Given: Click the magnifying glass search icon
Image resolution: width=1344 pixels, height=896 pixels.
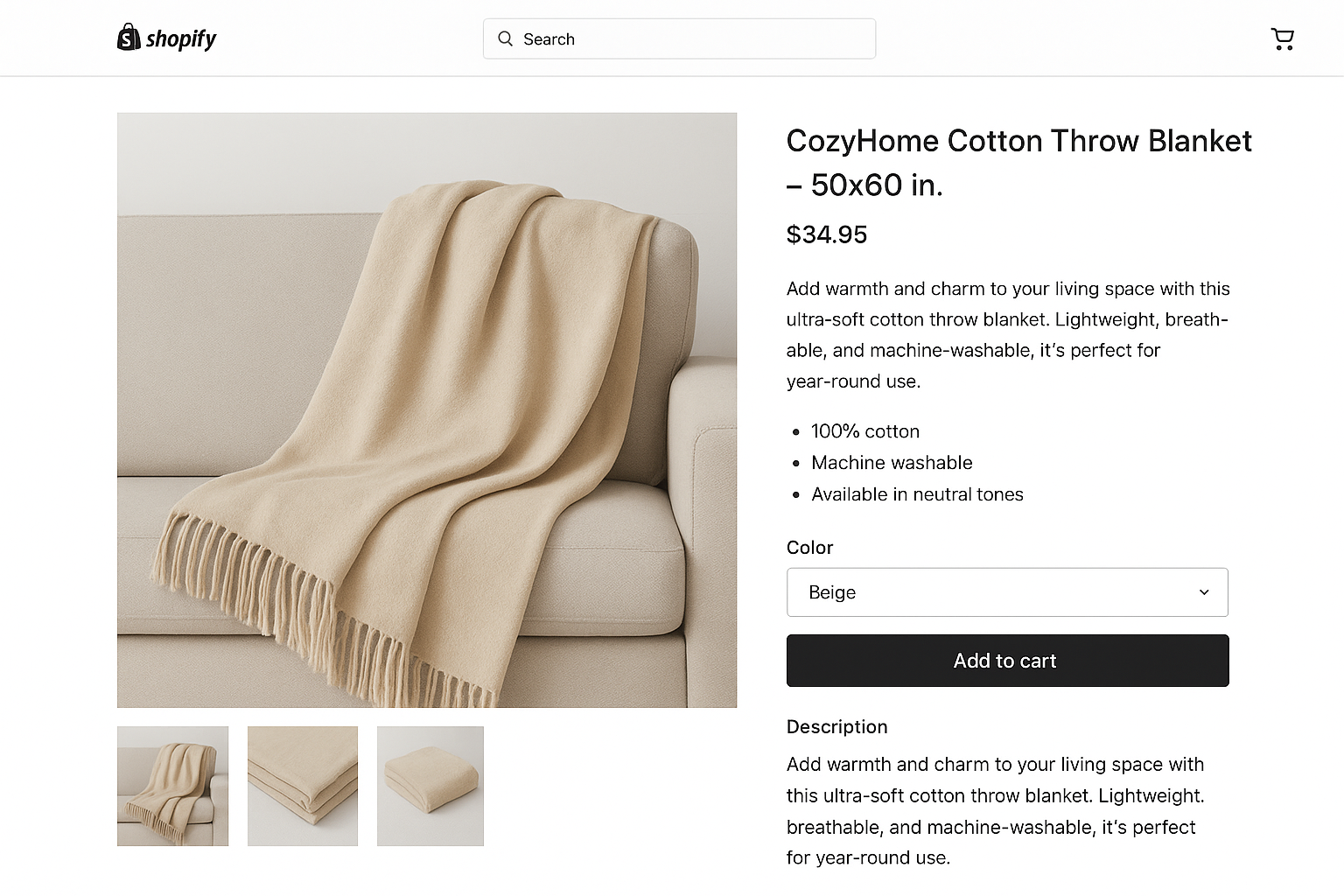Looking at the screenshot, I should tap(505, 38).
